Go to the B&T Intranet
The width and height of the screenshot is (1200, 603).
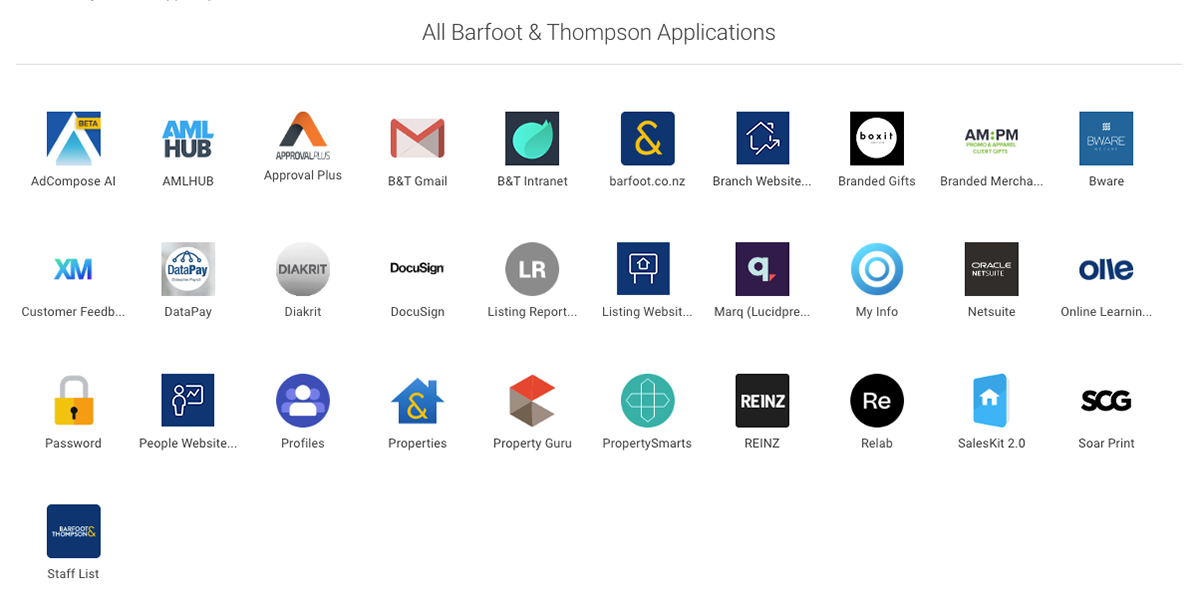coord(532,138)
